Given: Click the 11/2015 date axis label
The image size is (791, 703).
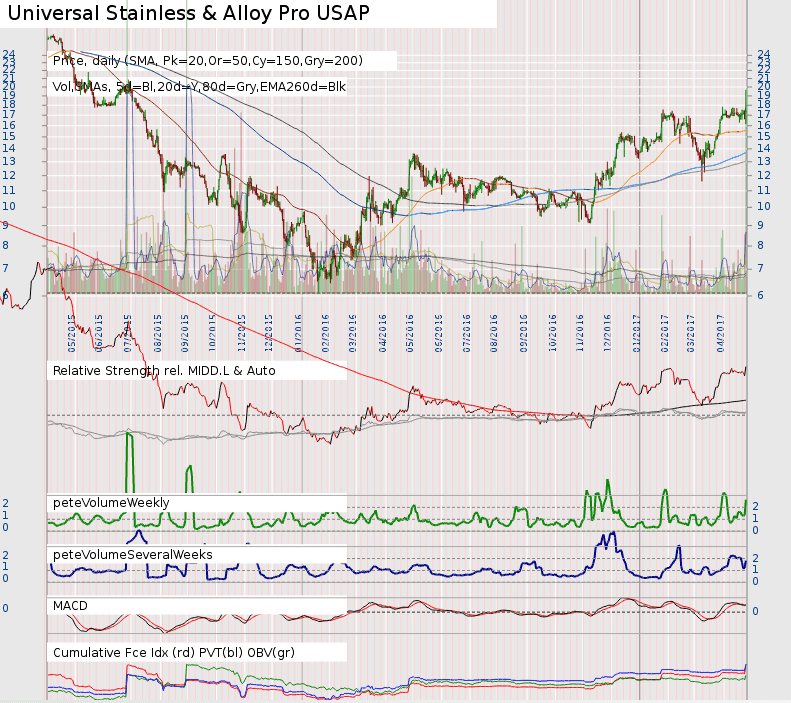Looking at the screenshot, I should 242,333.
